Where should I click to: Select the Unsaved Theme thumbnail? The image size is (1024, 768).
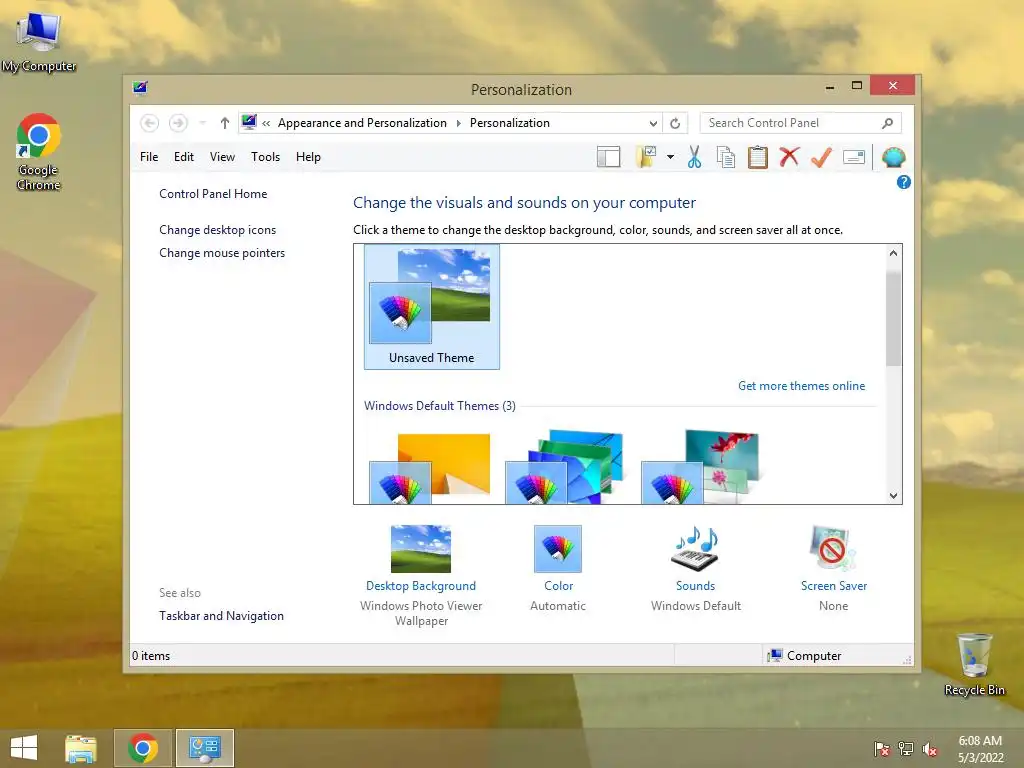pos(431,307)
